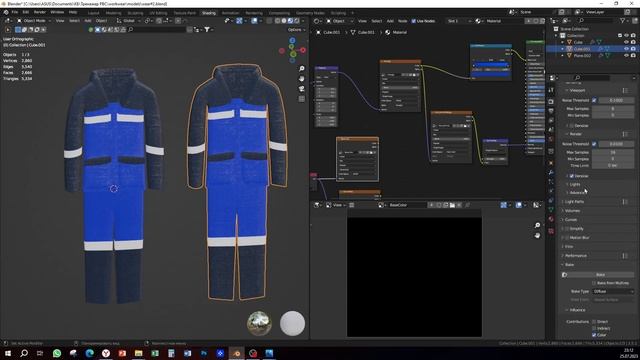The image size is (640, 360).
Task: Enable the Simplify checkbox
Action: (x=567, y=229)
